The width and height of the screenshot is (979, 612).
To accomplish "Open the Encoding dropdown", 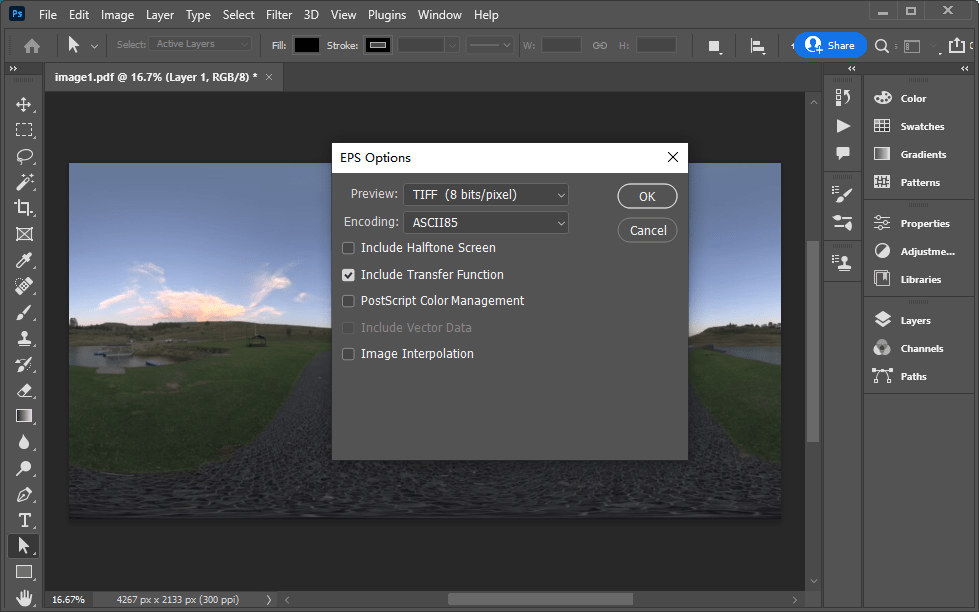I will tap(486, 221).
